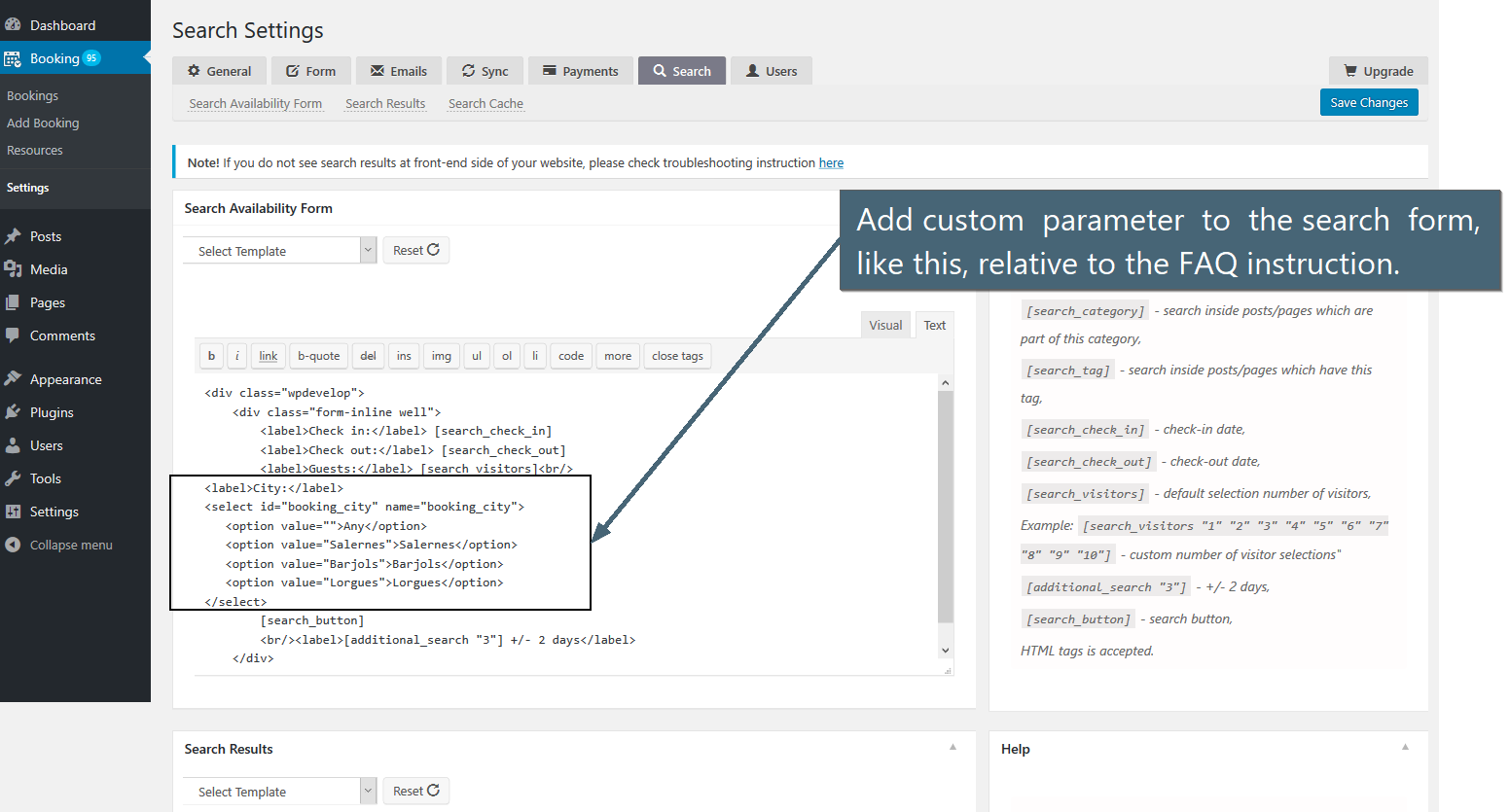1510x812 pixels.
Task: Insert bold tag with b button
Action: [211, 356]
